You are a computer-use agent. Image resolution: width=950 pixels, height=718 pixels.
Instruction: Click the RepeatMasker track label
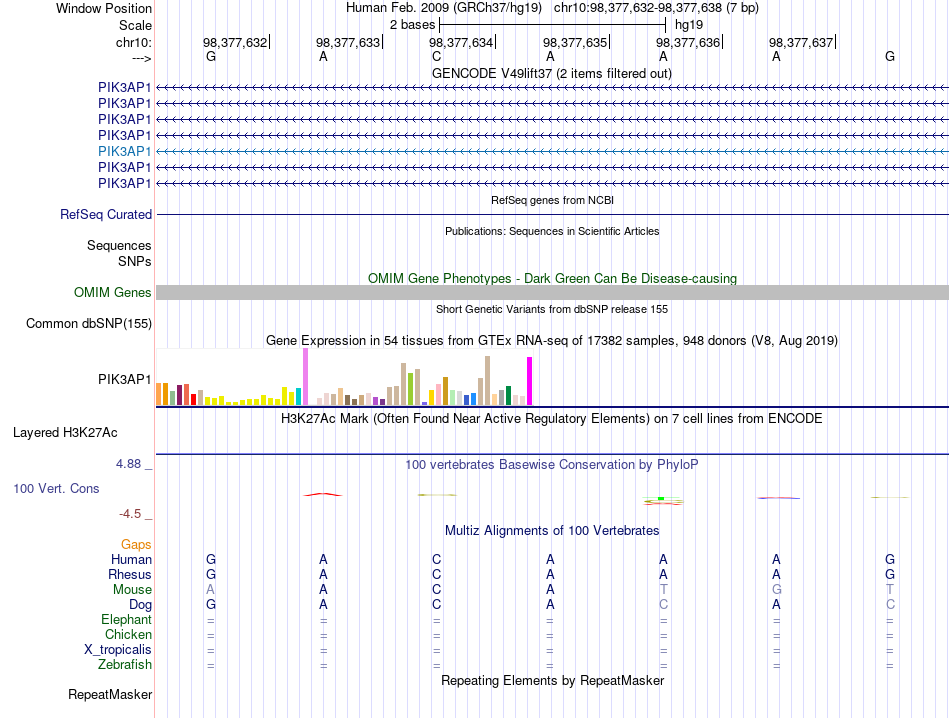110,694
